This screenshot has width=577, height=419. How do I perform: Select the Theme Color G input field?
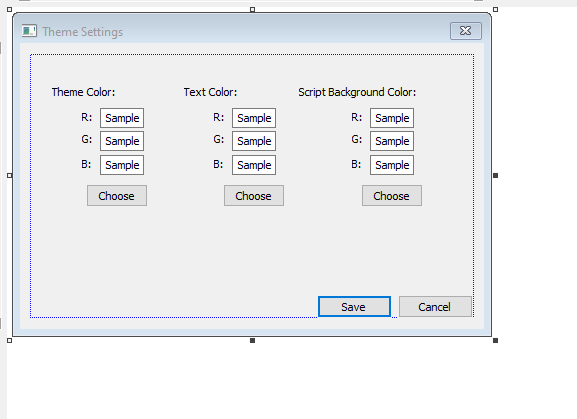tap(122, 141)
